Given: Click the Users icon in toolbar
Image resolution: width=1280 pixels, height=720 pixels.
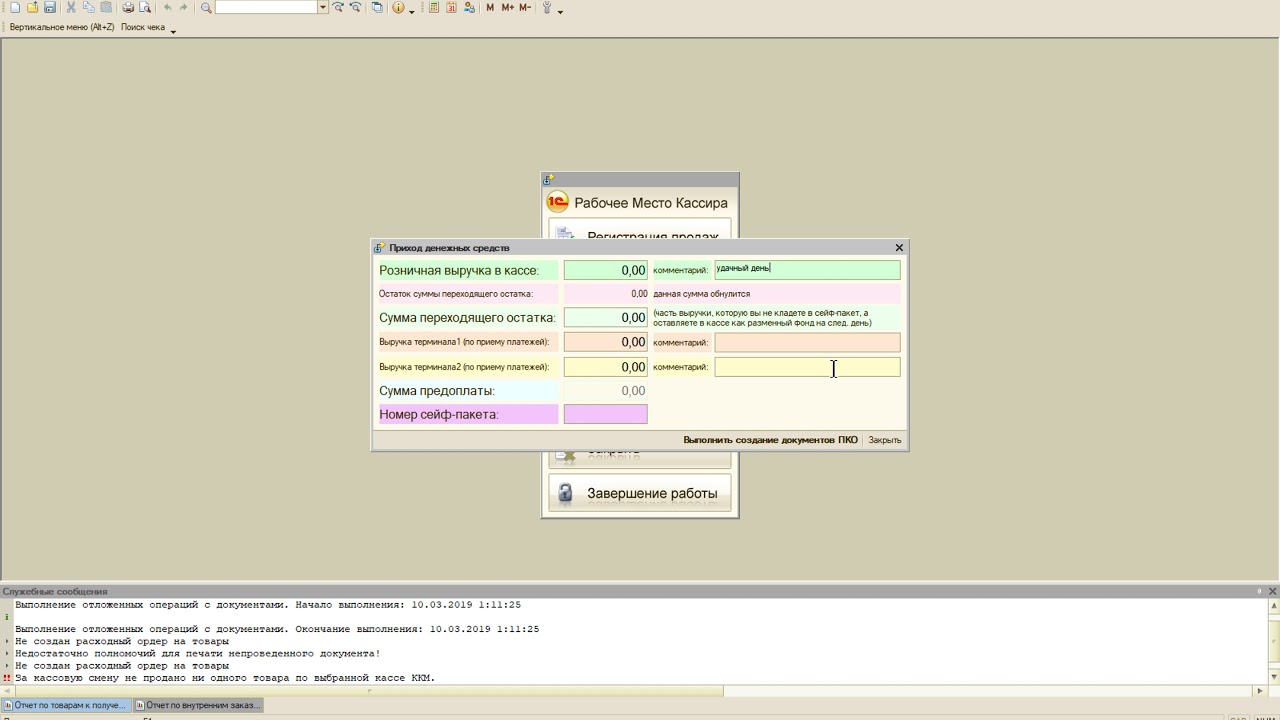Looking at the screenshot, I should tap(469, 7).
